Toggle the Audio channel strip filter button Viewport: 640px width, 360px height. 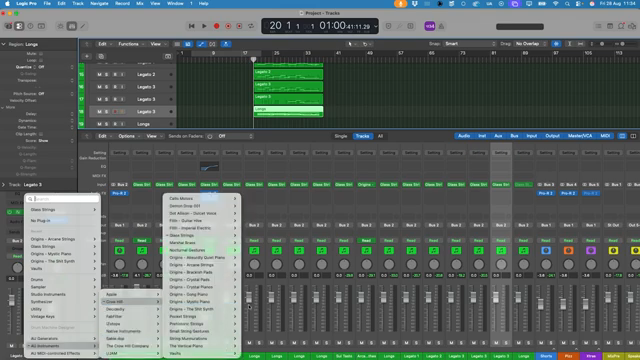coord(464,136)
